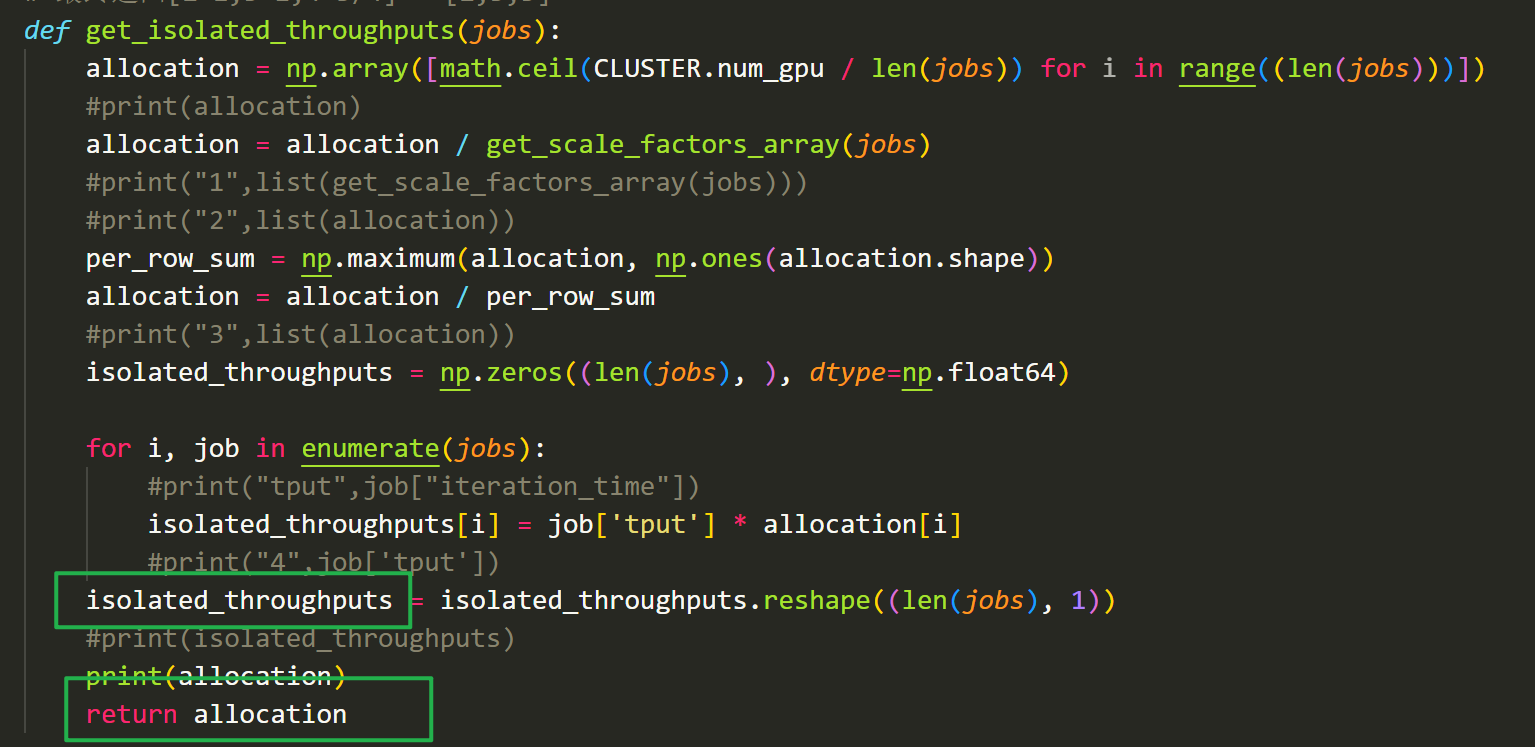Screen dimensions: 1535x747
Task: Click the green-boxed isolated_throughputs variable
Action: tap(238, 600)
